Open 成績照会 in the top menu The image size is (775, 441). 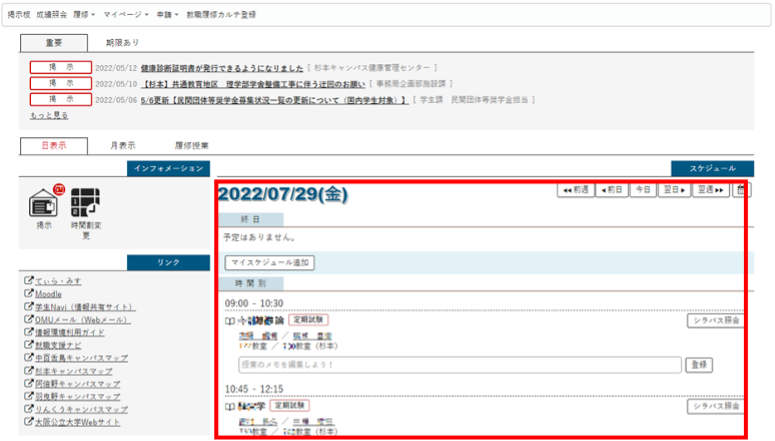[x=51, y=15]
